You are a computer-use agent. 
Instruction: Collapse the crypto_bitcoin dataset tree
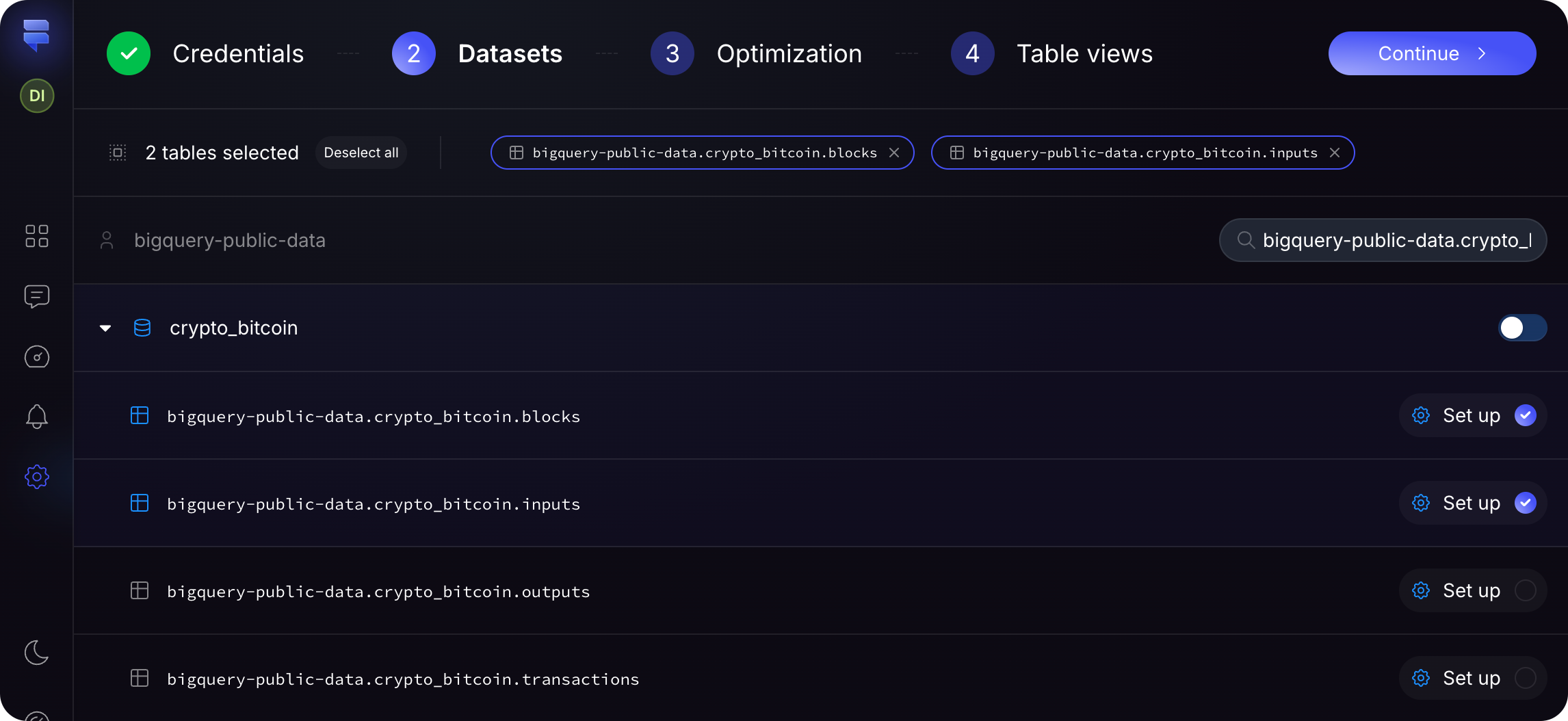coord(105,328)
